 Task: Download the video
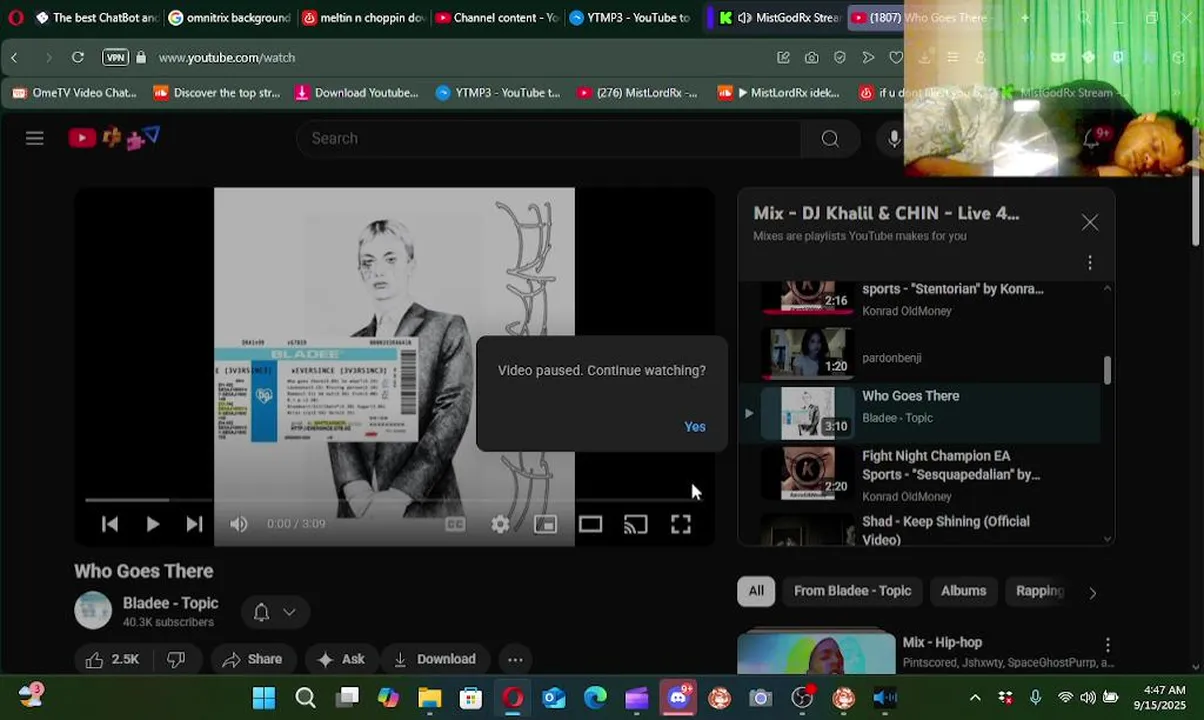point(435,659)
